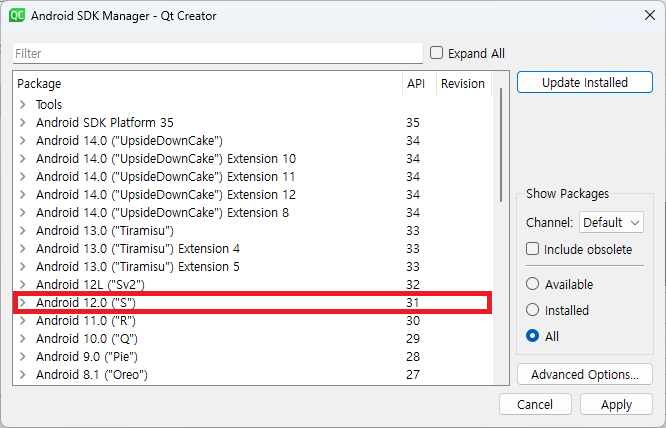666x428 pixels.
Task: Select the Available radio button
Action: [x=532, y=284]
